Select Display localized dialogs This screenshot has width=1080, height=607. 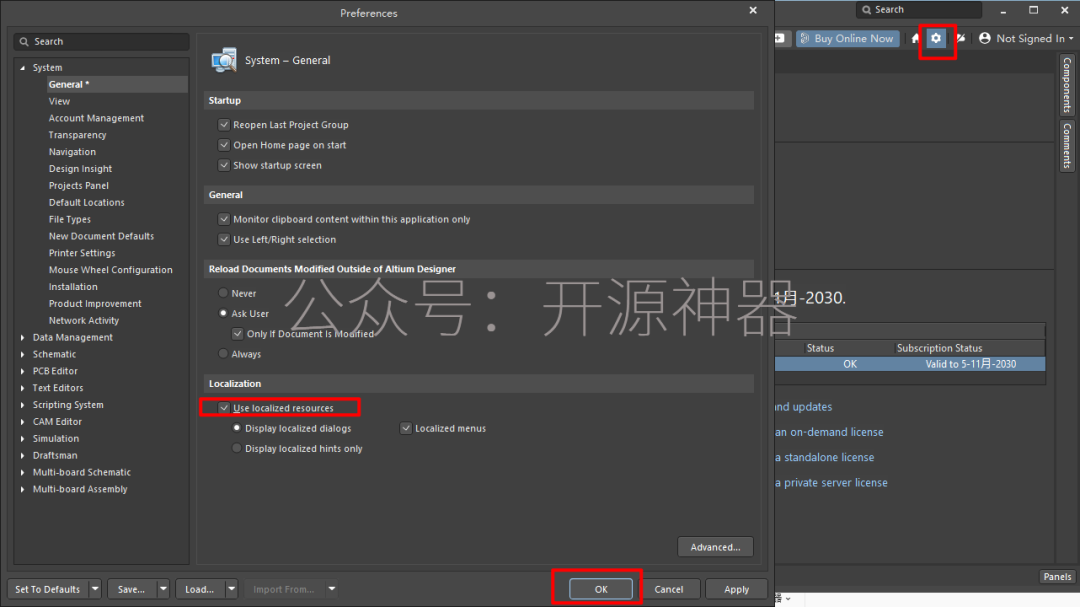(237, 428)
